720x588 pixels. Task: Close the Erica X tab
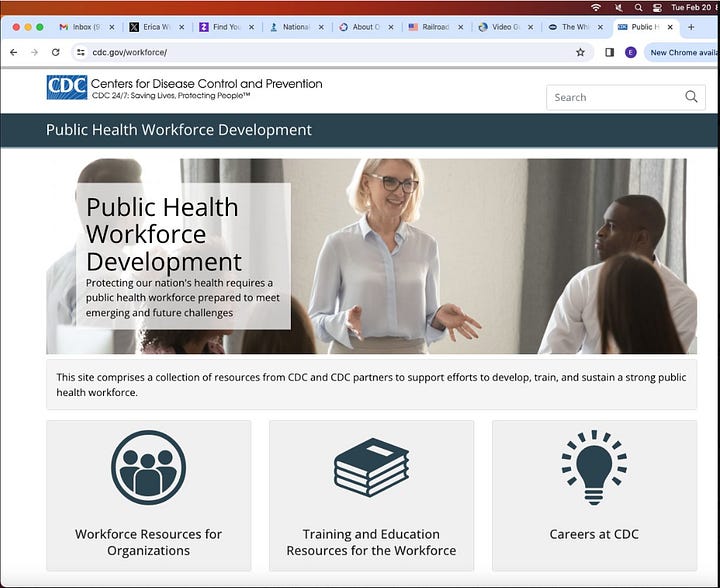coord(181,28)
